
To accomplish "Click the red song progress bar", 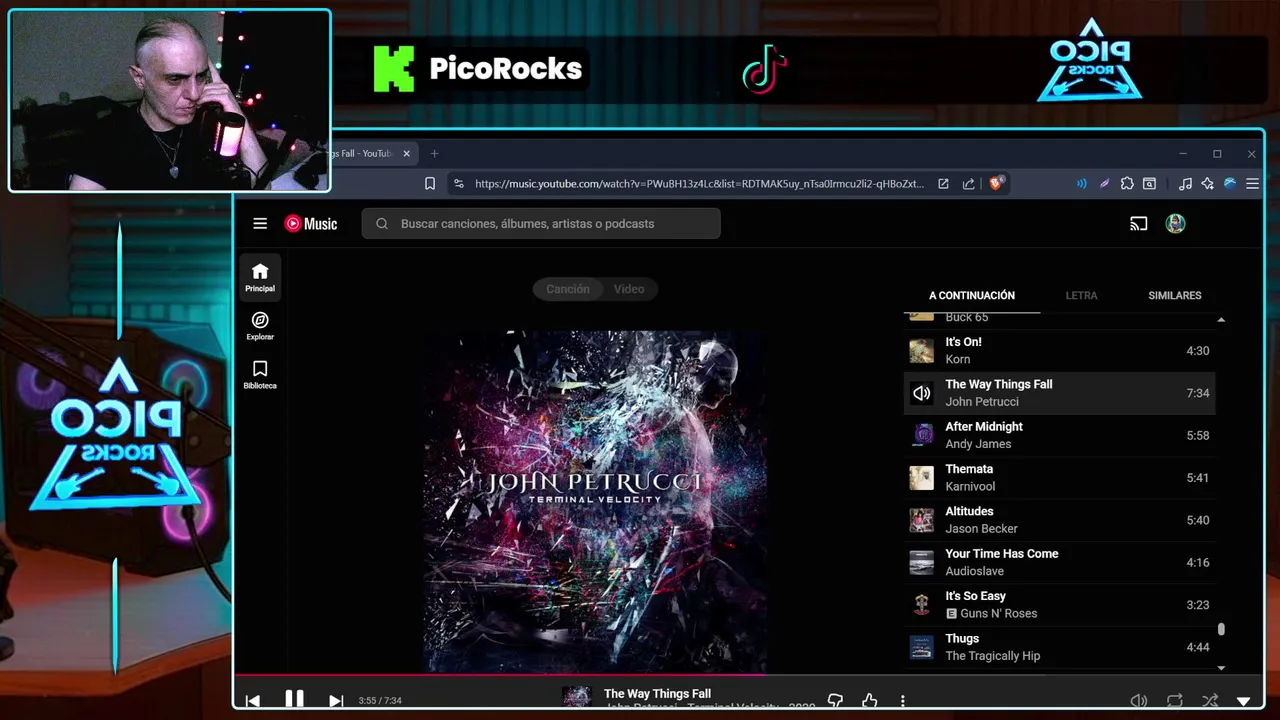I will coord(500,674).
